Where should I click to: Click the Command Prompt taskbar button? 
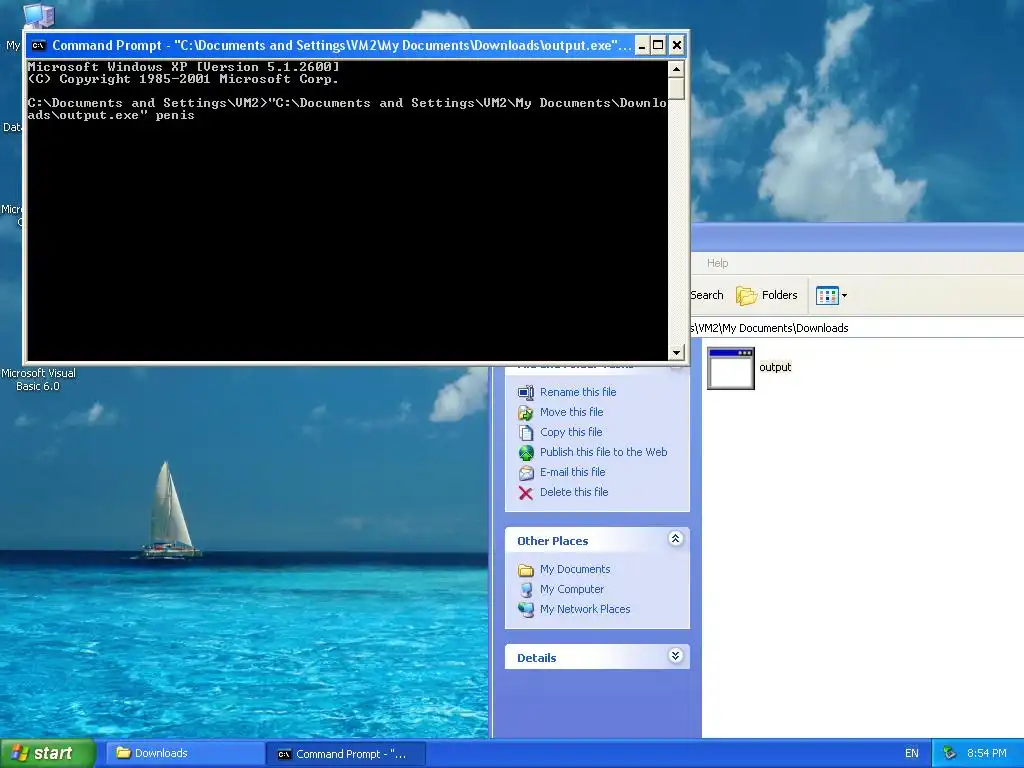pos(346,754)
